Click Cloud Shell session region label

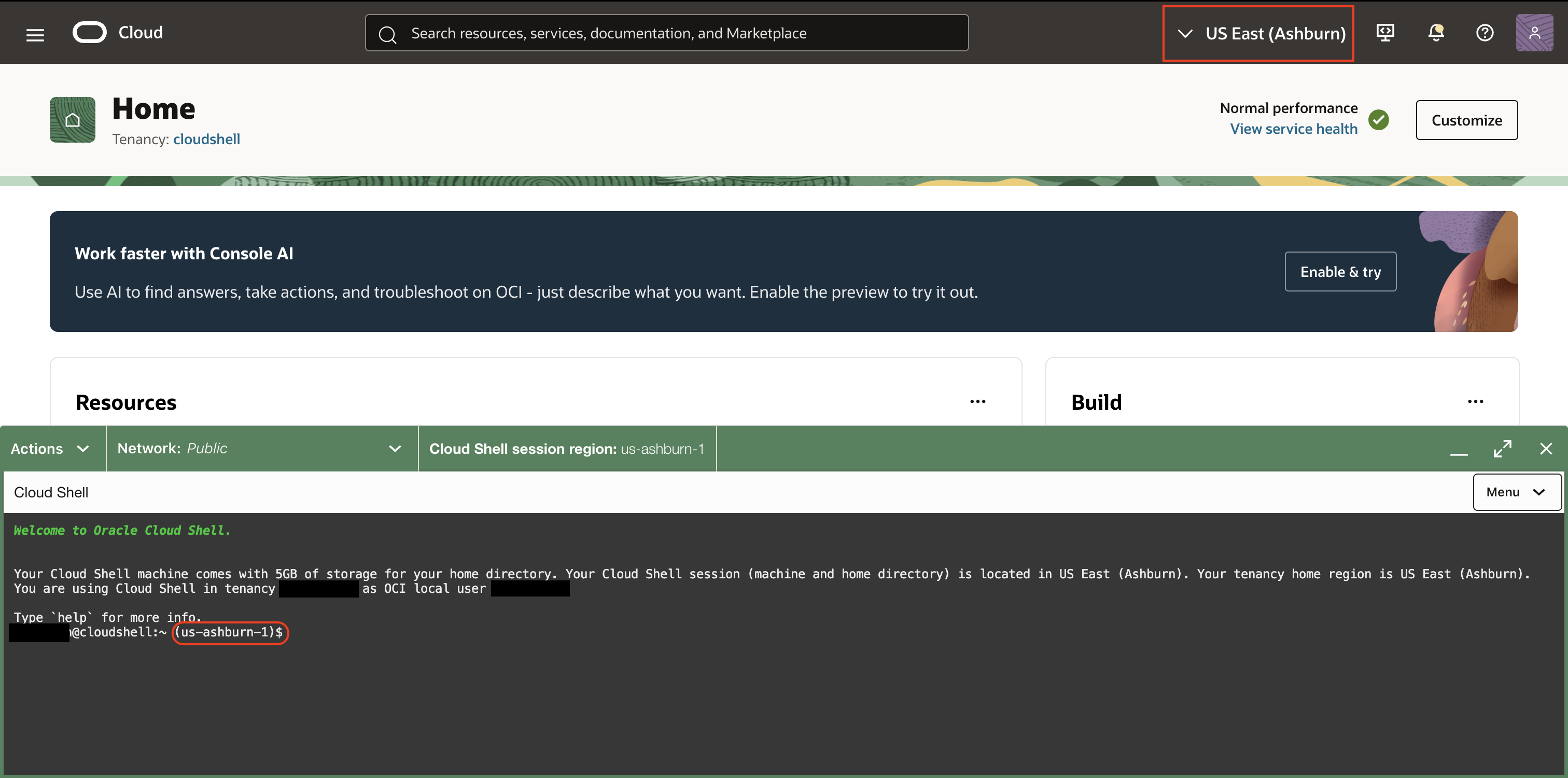(x=567, y=449)
